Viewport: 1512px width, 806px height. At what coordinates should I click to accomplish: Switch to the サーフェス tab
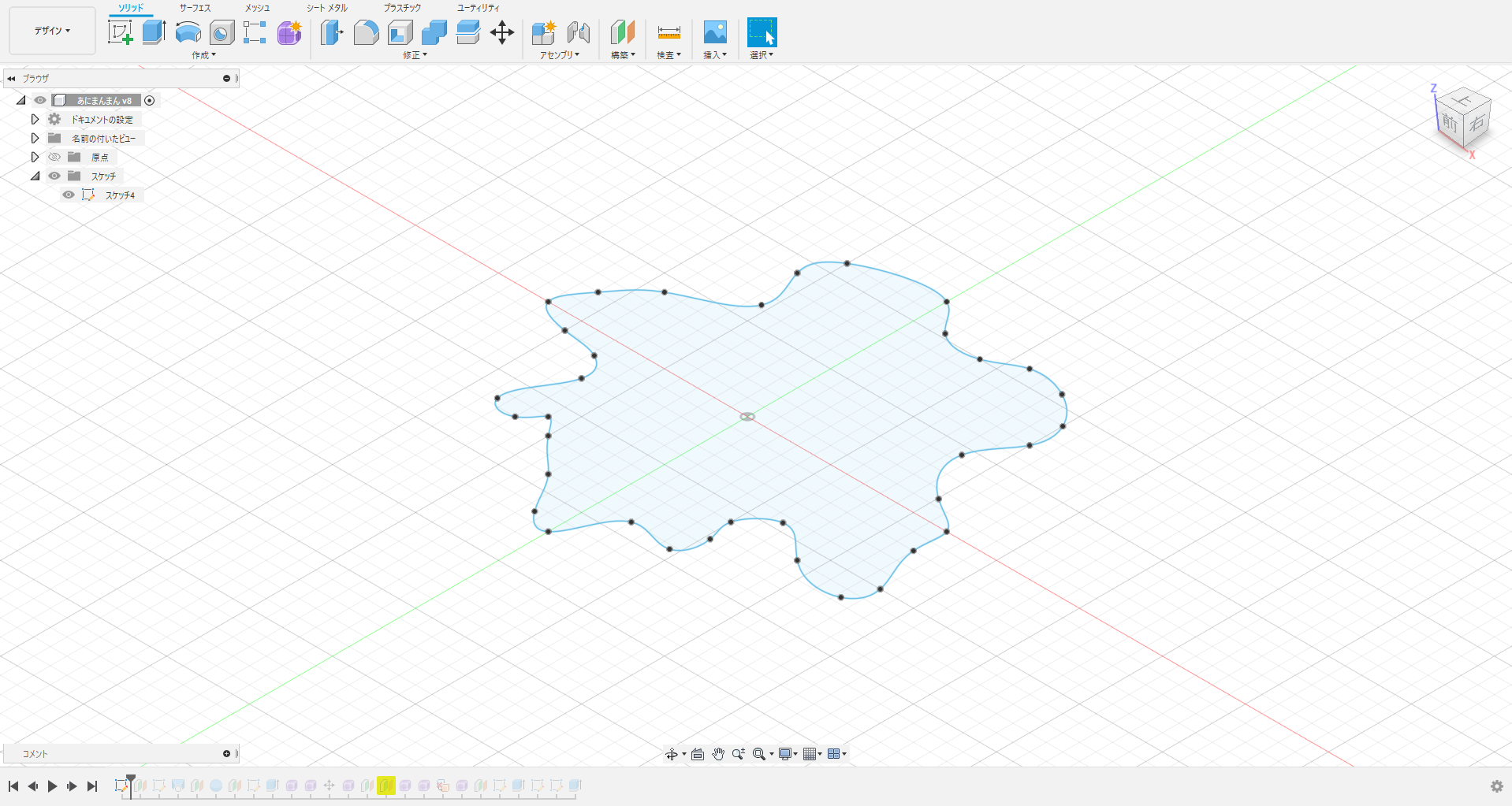pos(195,8)
